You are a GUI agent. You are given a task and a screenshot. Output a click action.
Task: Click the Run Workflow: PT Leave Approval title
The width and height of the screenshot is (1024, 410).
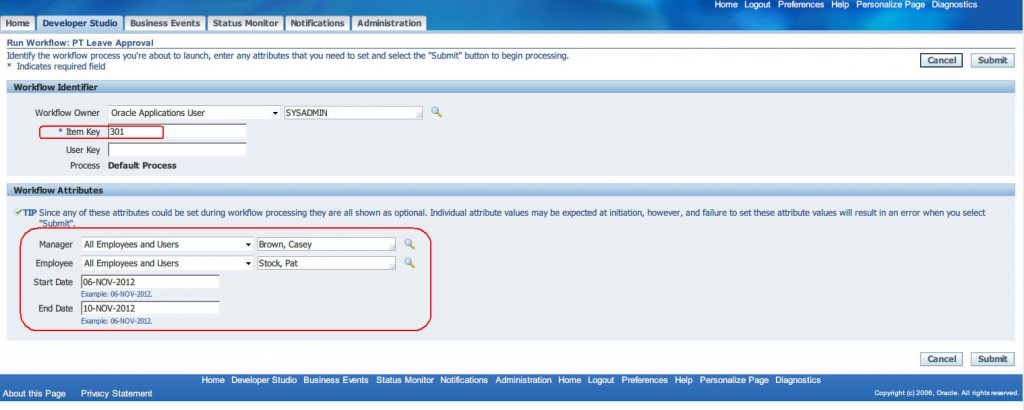pyautogui.click(x=80, y=42)
